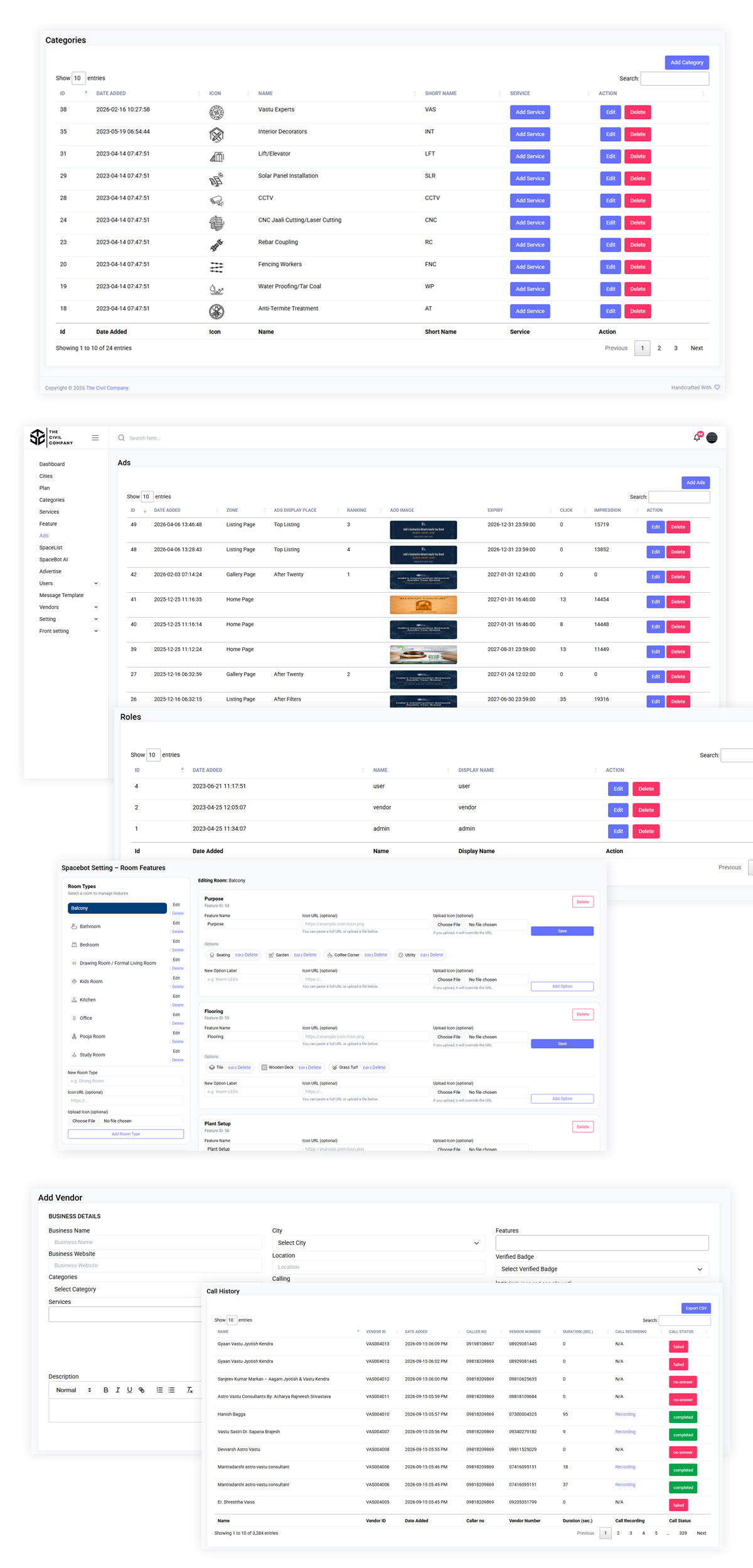Screen dimensions: 753x1568
Task: Insert a numbered list in Description
Action: (159, 1391)
